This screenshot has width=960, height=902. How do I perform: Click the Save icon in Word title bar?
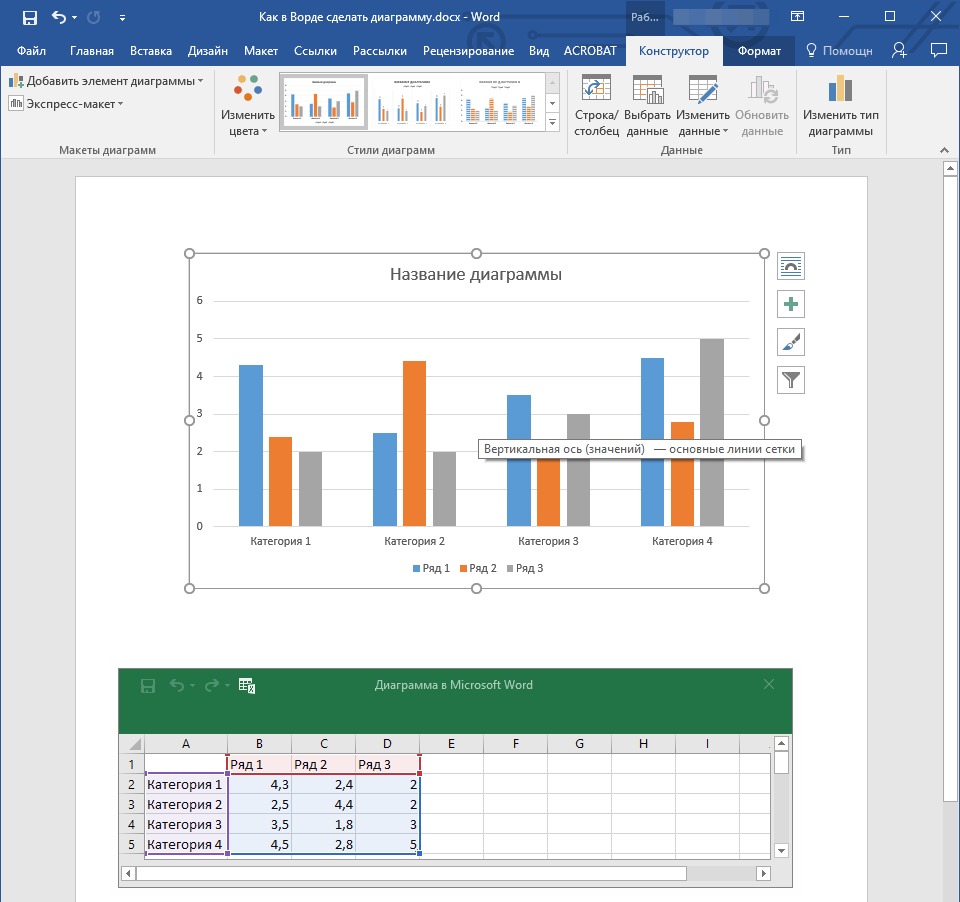30,17
